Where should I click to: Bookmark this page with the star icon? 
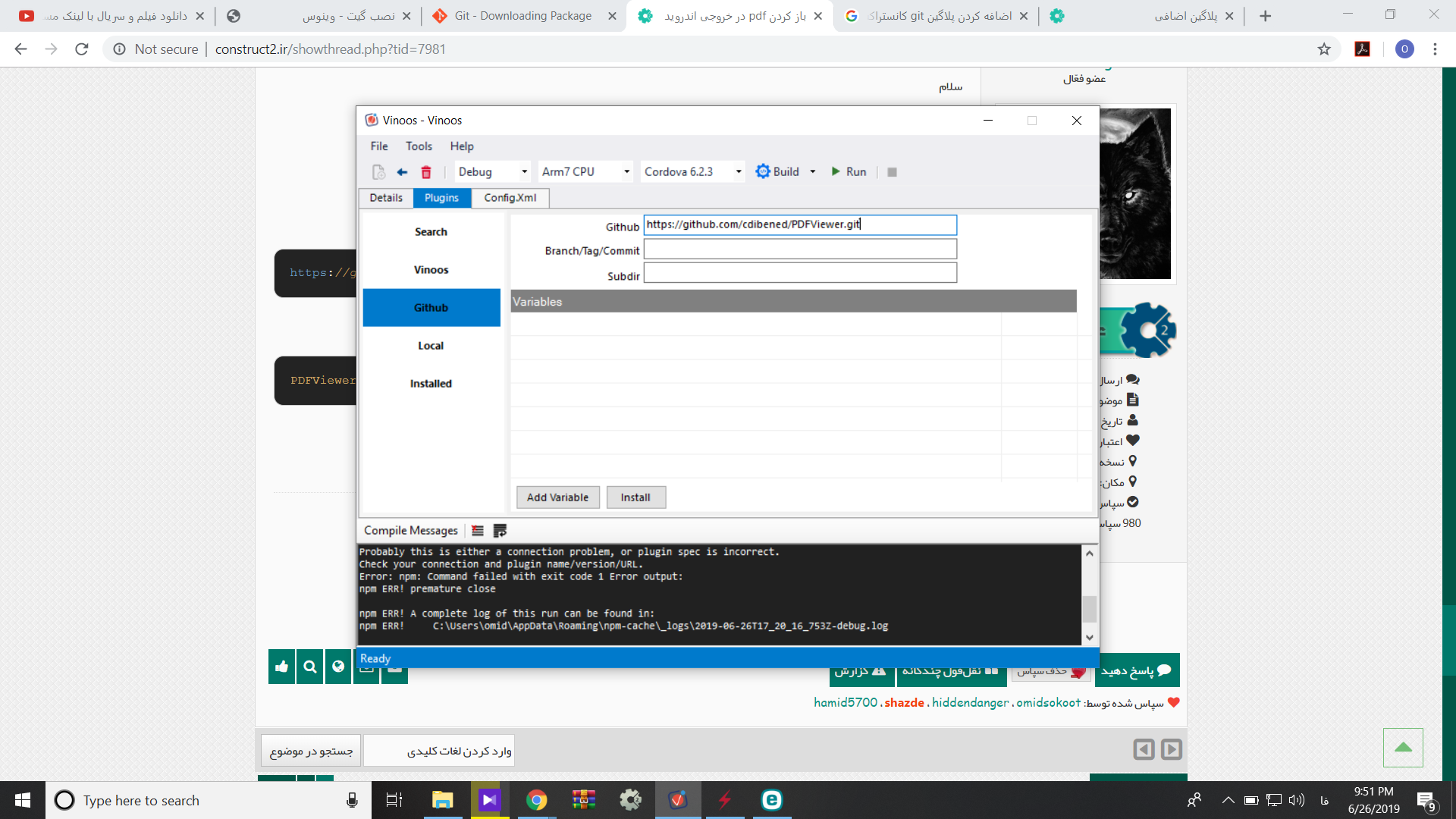point(1324,49)
